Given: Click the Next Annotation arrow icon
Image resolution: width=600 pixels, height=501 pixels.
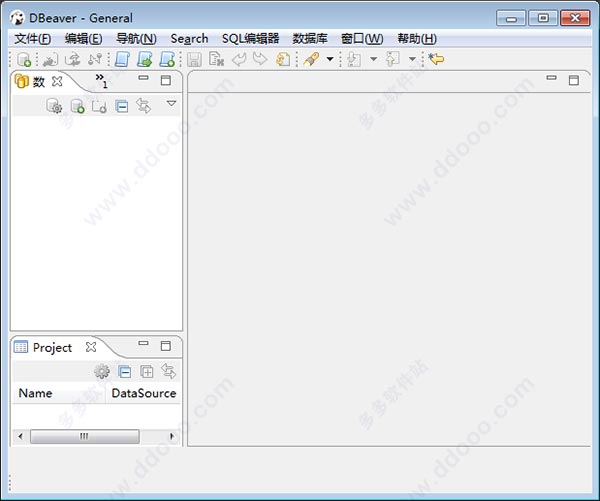Looking at the screenshot, I should tap(354, 59).
